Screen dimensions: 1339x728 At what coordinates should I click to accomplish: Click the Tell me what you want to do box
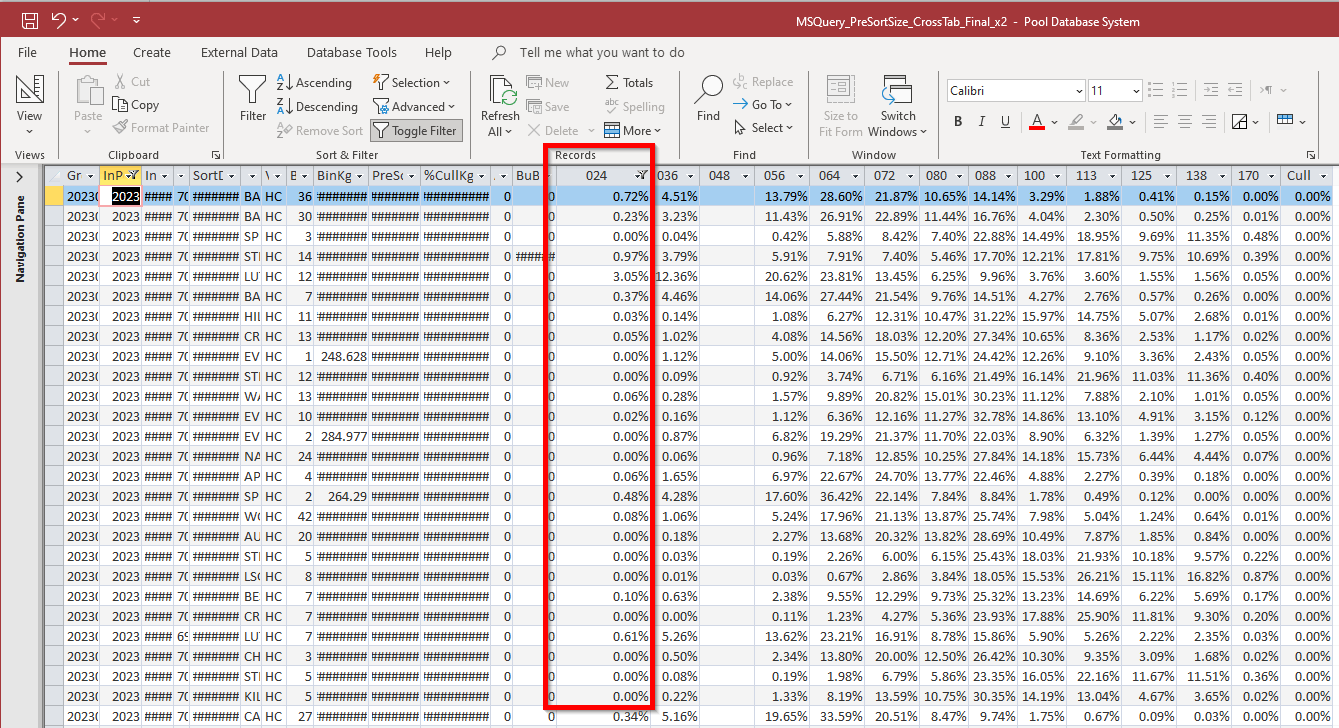pos(602,52)
